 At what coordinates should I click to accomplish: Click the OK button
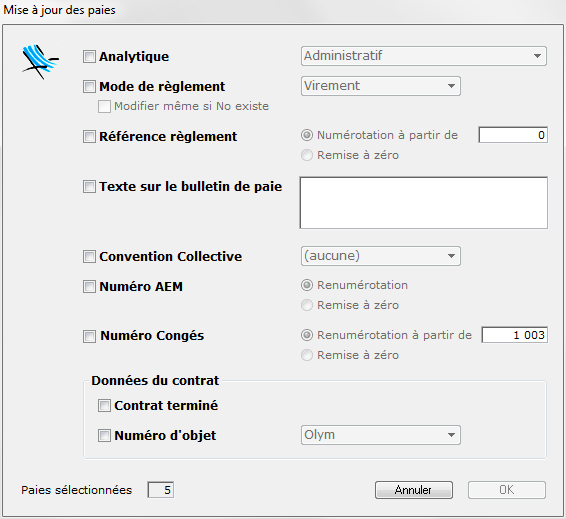pos(507,490)
